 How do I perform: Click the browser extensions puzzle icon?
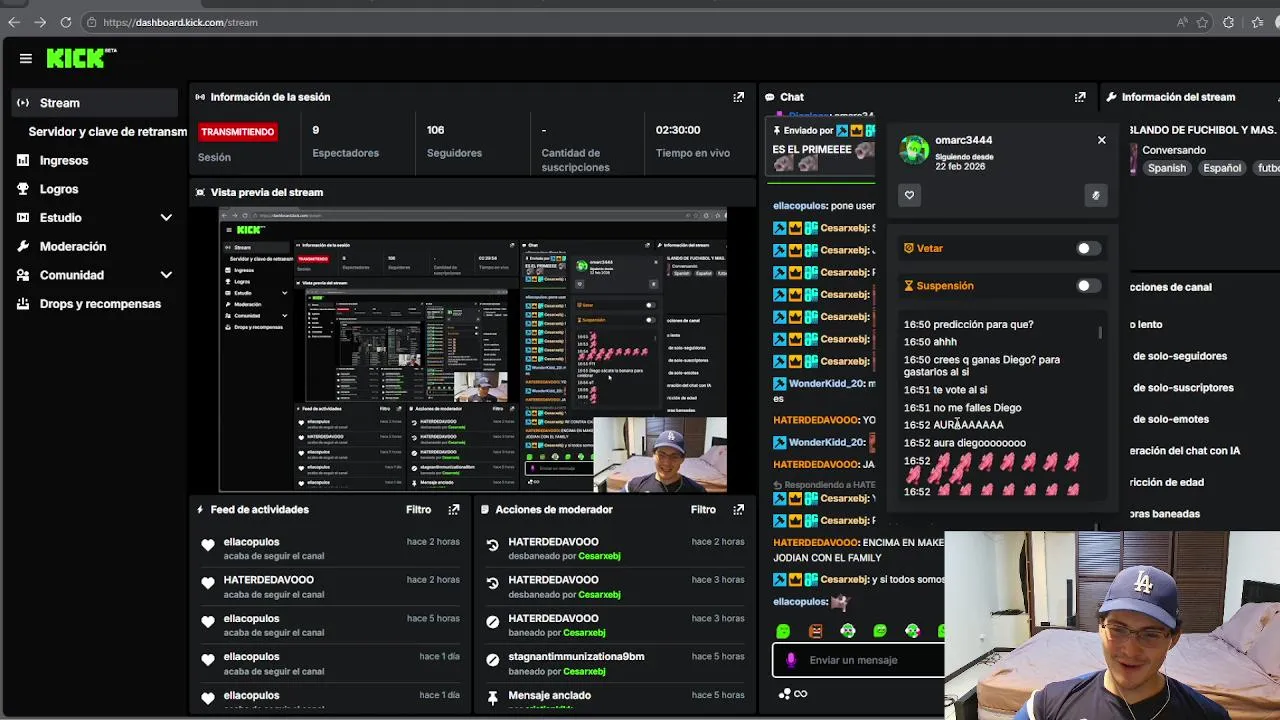(1229, 22)
